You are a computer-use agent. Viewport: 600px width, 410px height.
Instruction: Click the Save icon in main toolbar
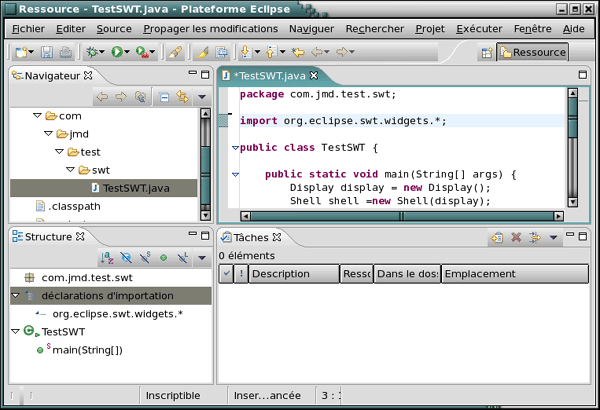(46, 51)
